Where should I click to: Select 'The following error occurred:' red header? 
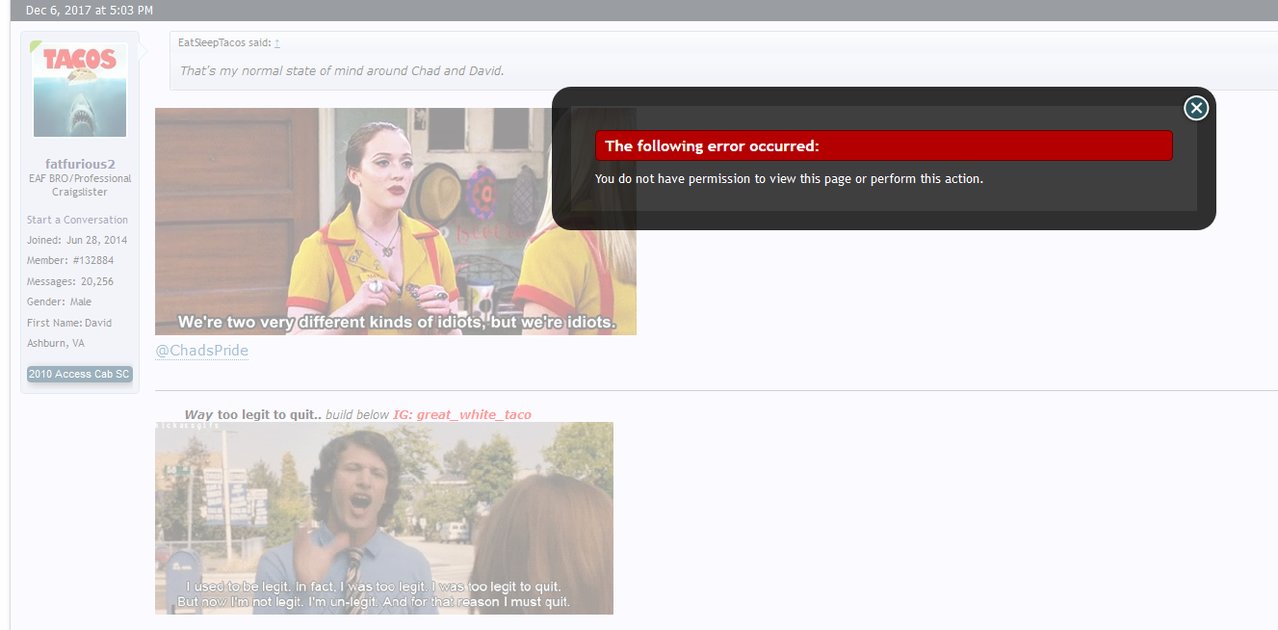tap(883, 146)
